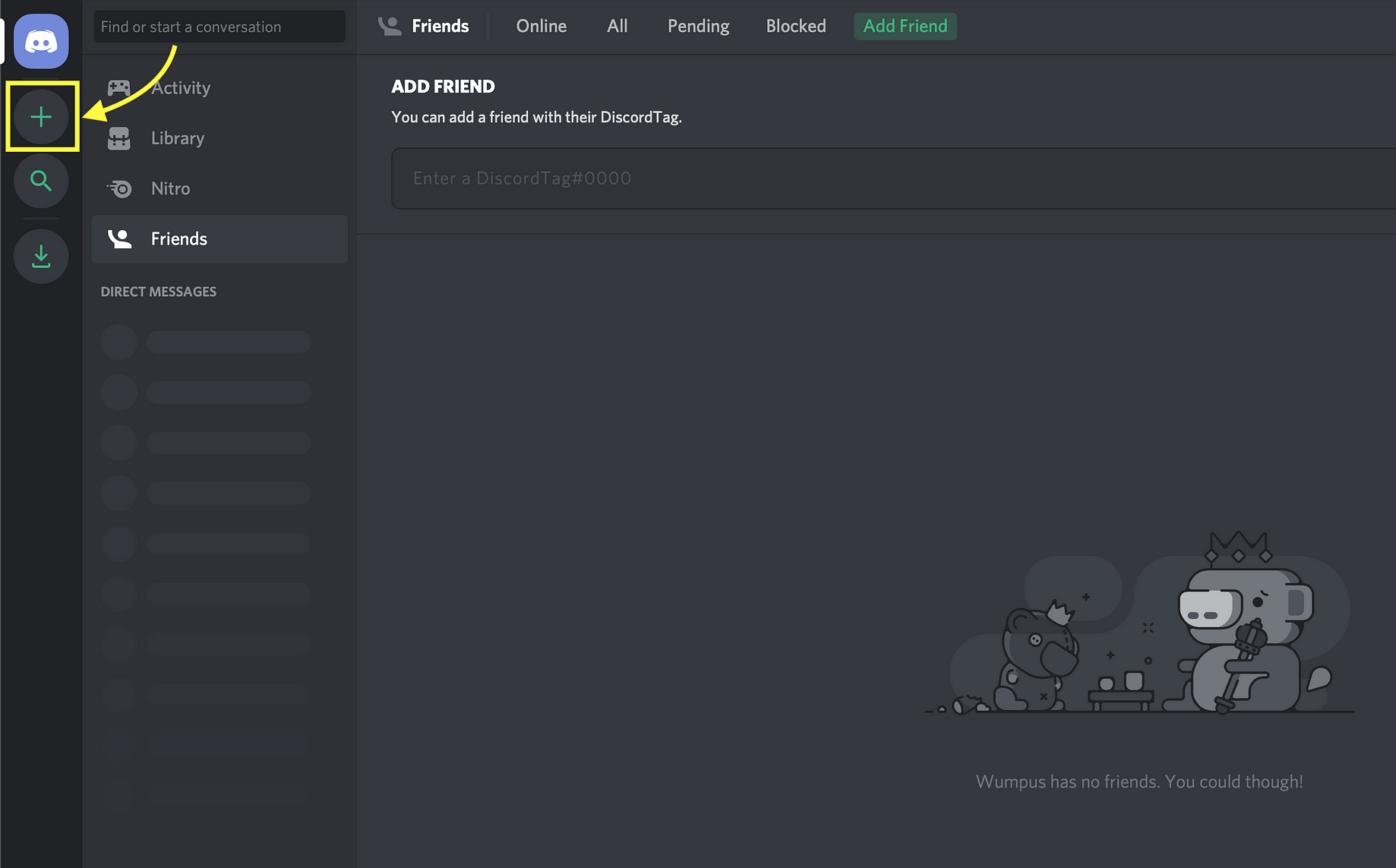Click the Friends title in top bar

click(440, 26)
